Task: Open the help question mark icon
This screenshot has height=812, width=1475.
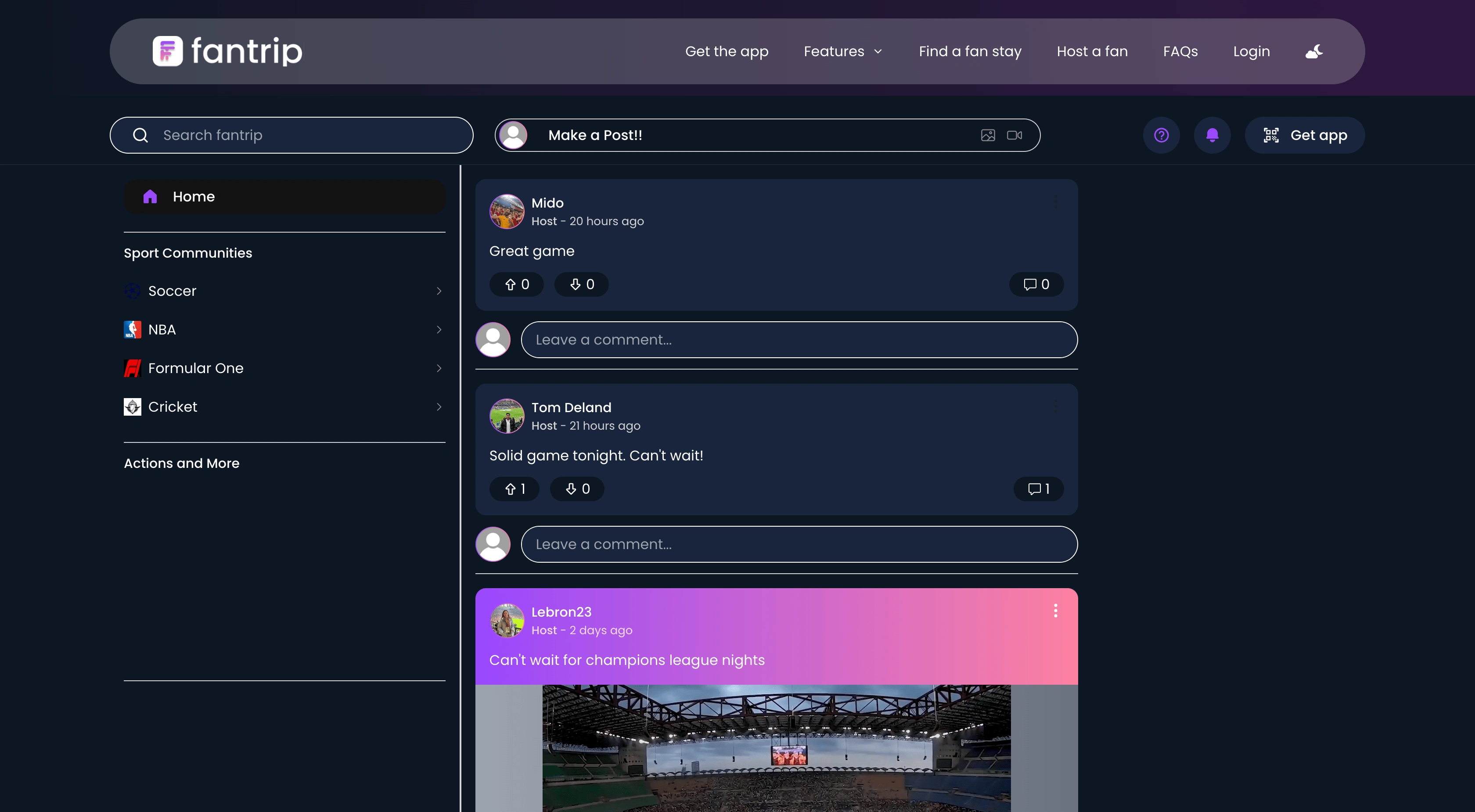Action: click(1161, 135)
